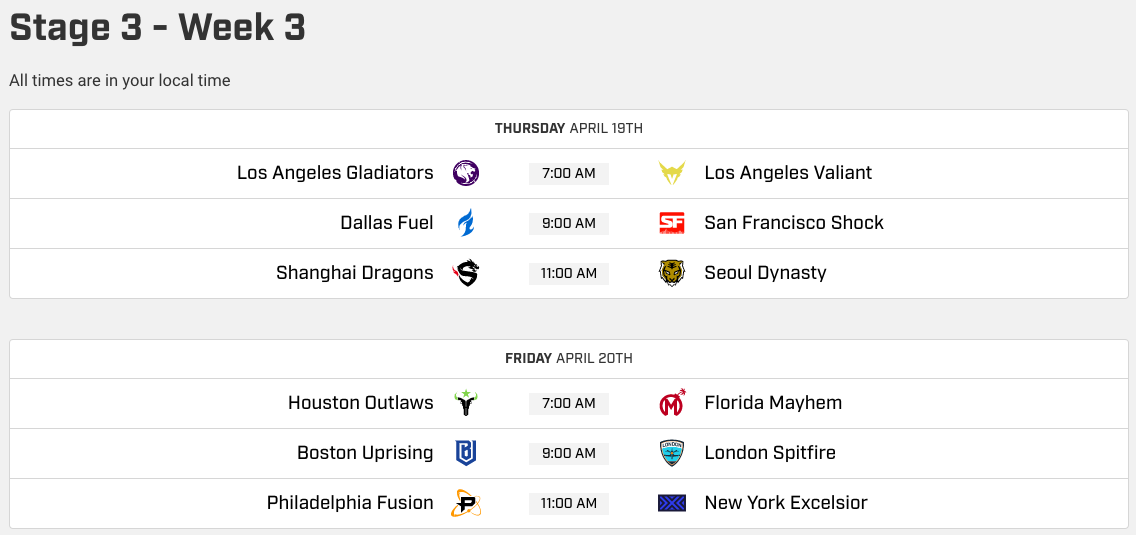Select the Friday 11:00 AM match time
The width and height of the screenshot is (1136, 535).
569,504
